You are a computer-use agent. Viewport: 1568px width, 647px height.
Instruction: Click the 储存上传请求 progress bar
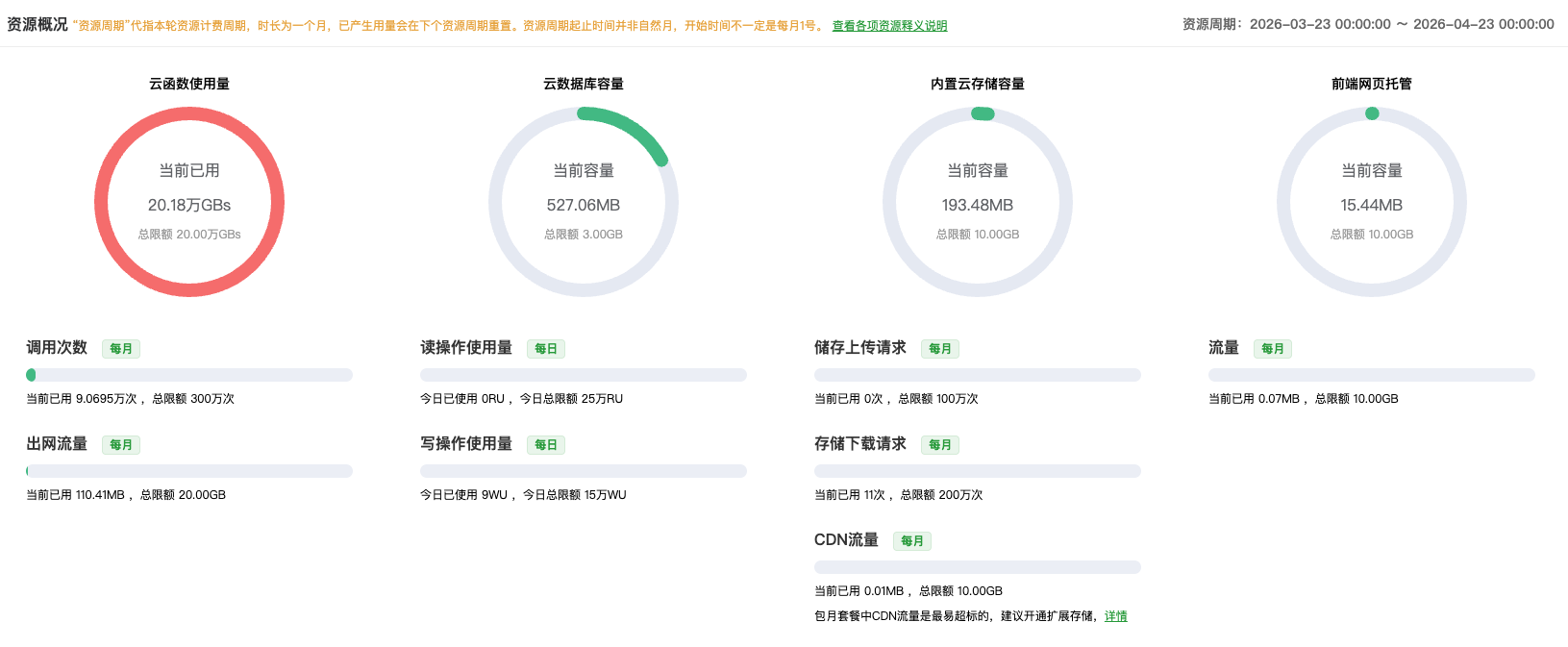click(x=978, y=375)
